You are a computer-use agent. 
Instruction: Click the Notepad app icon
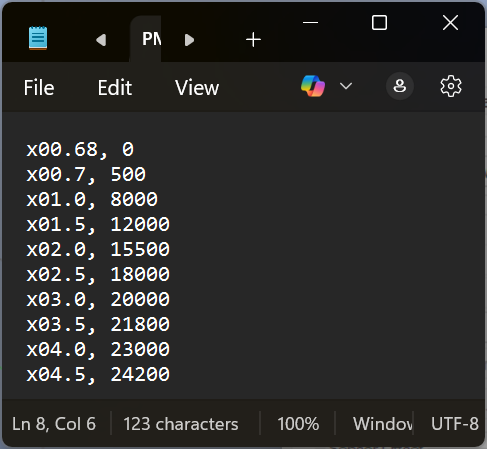(x=38, y=38)
